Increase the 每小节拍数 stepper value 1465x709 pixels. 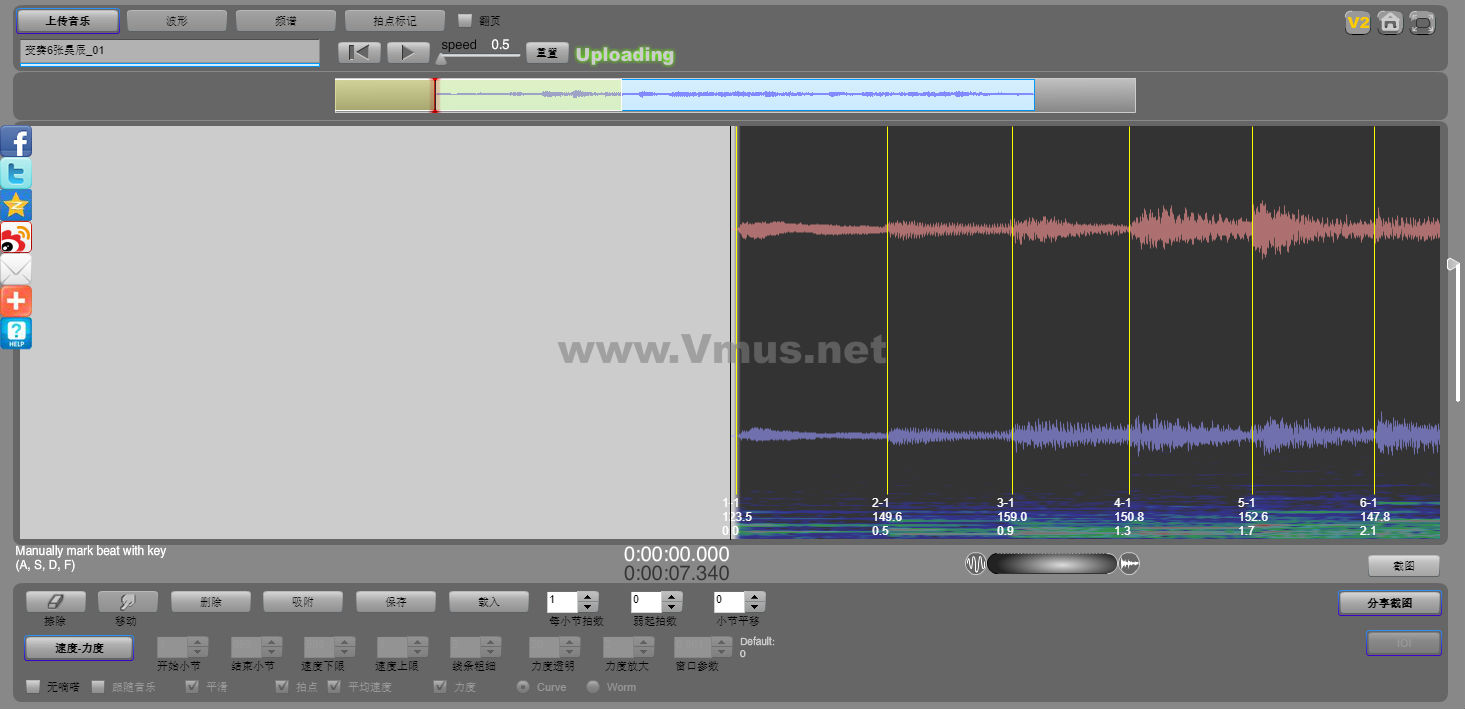(588, 597)
